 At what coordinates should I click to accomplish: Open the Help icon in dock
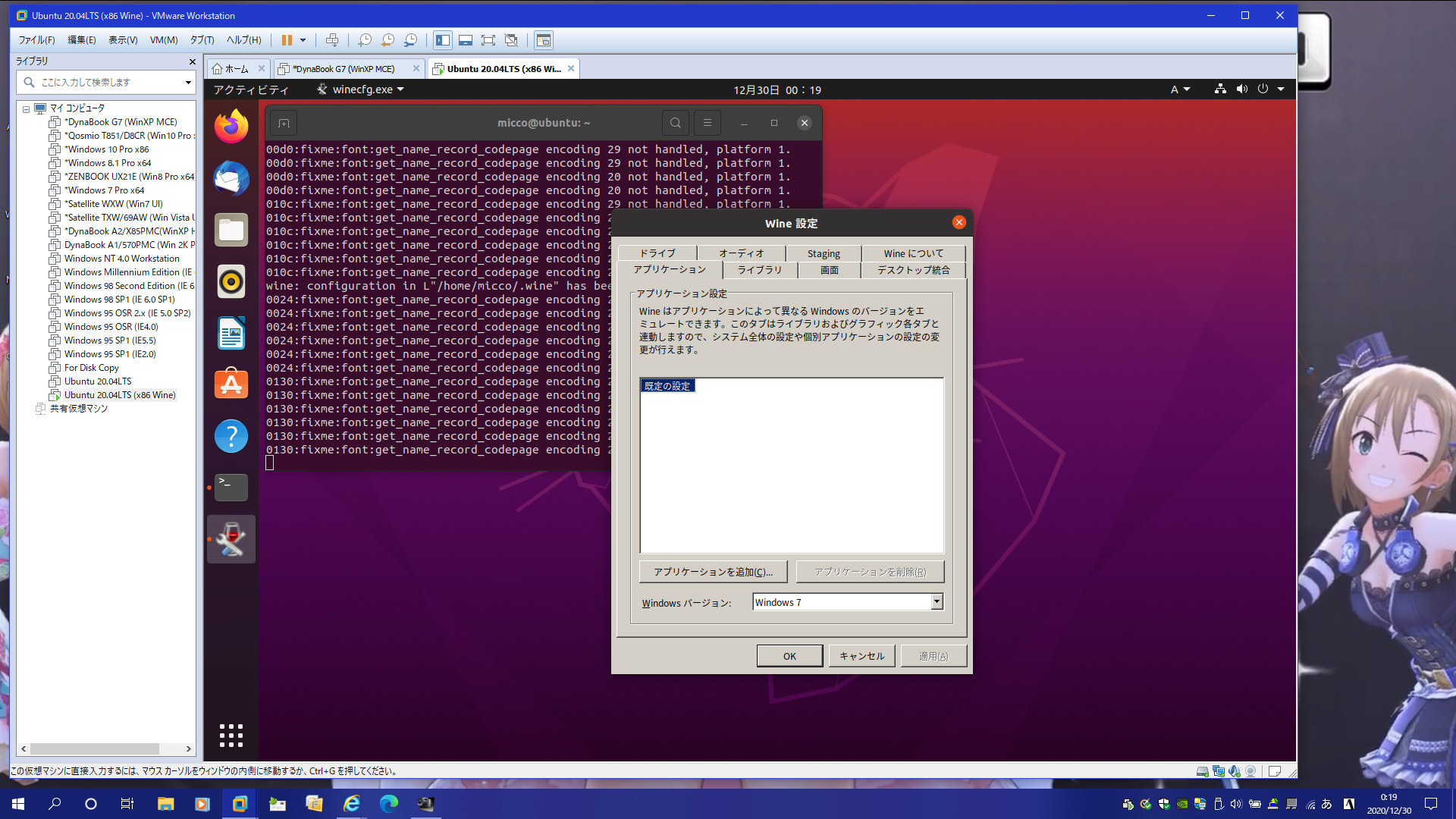(231, 436)
